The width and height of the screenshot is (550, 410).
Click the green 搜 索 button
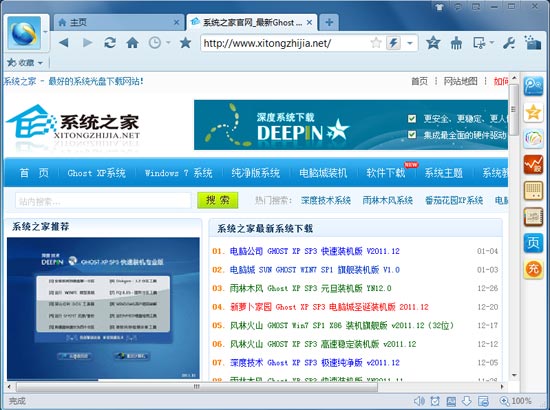[x=218, y=200]
